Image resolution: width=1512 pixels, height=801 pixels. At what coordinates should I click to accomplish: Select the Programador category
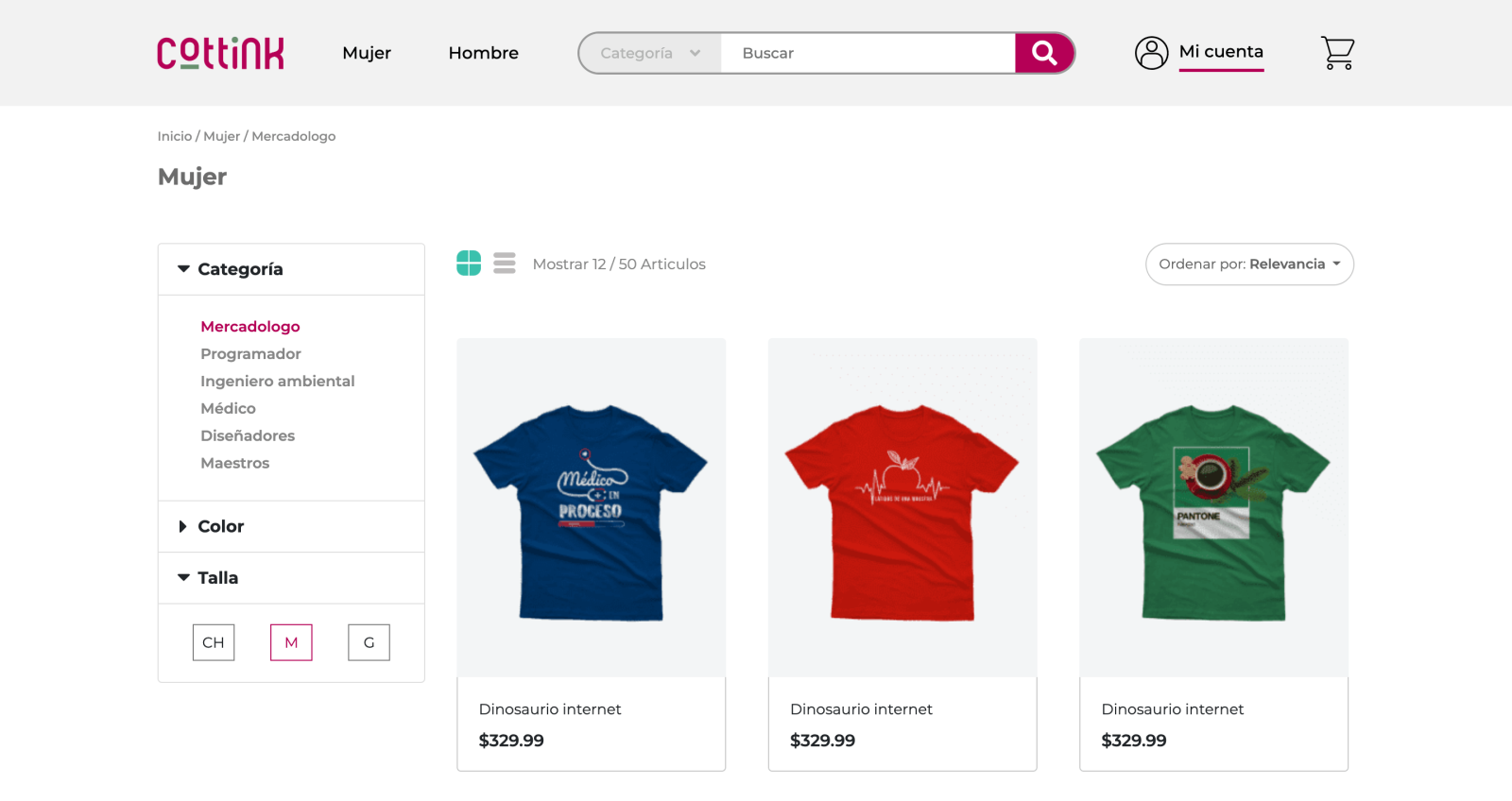click(x=250, y=354)
